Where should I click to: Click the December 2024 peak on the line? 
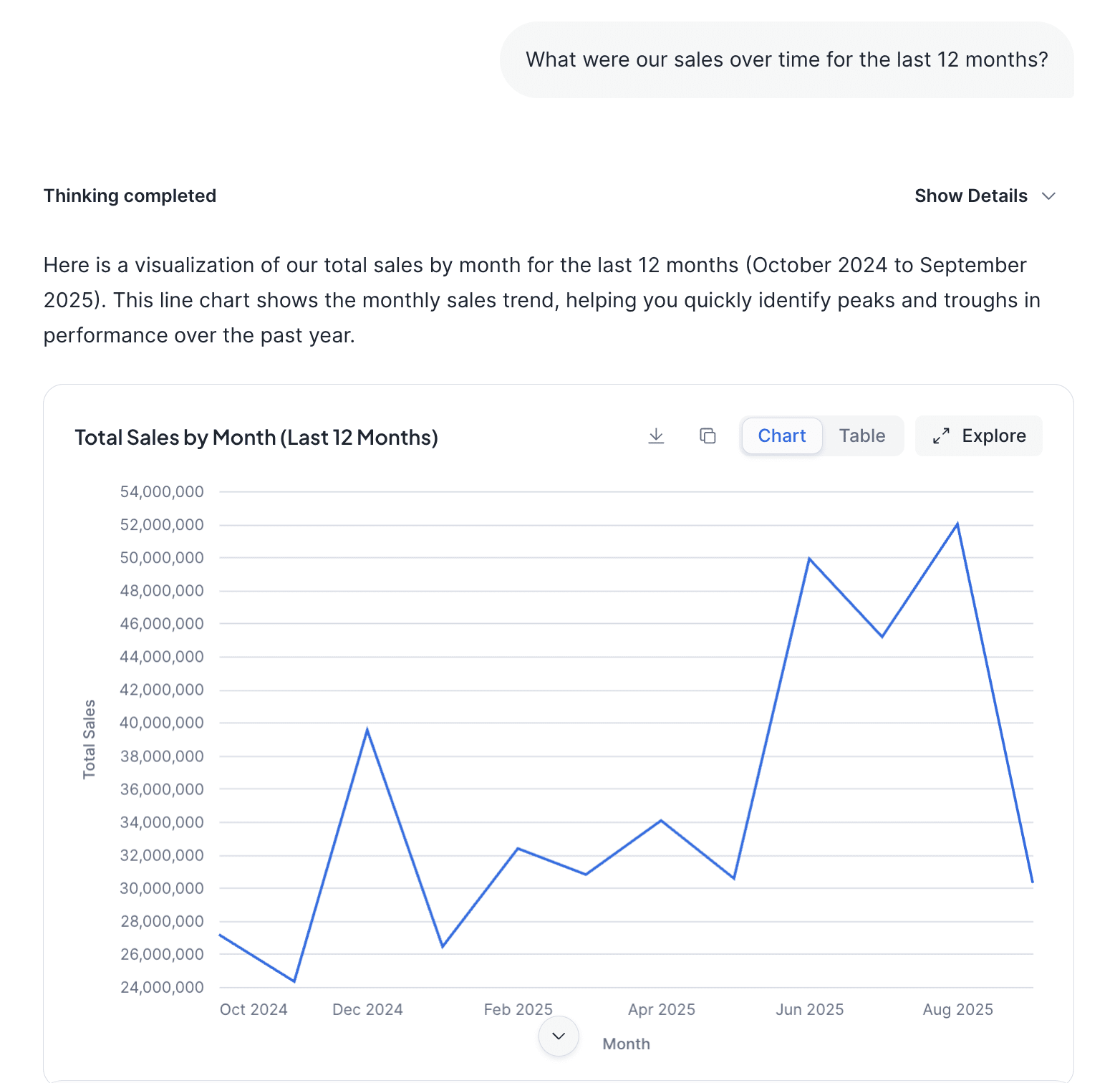pyautogui.click(x=367, y=730)
